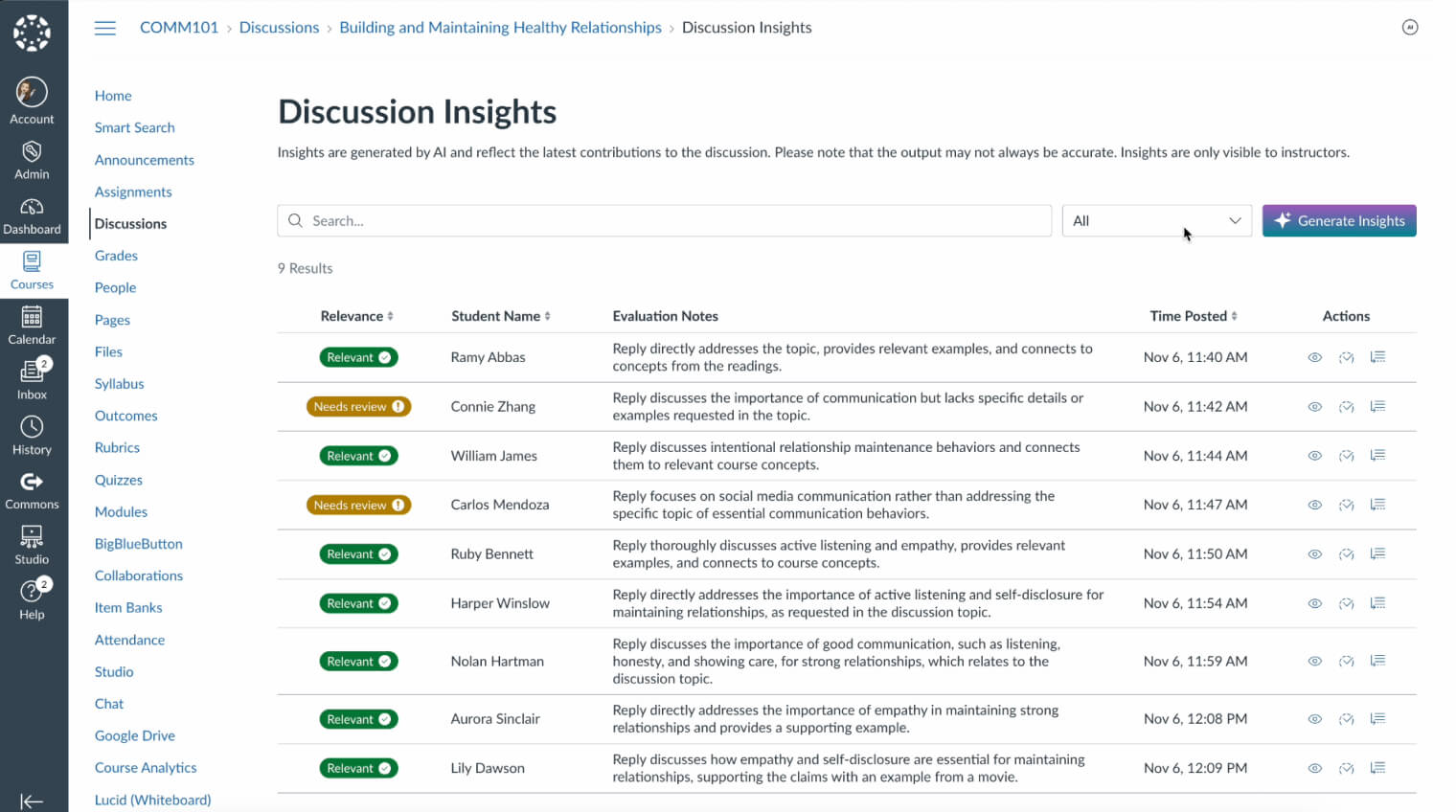
Task: Follow COMM101 breadcrumb link
Action: [x=179, y=28]
